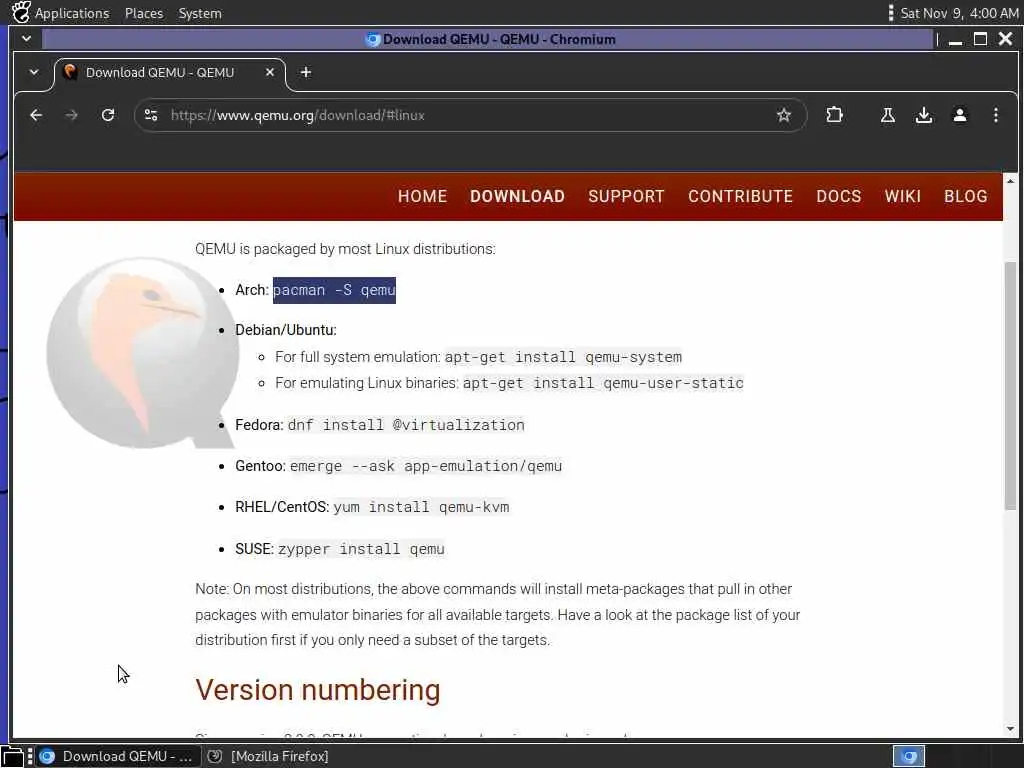Open the CONTRIBUTE nav item
The image size is (1024, 768).
pyautogui.click(x=740, y=197)
